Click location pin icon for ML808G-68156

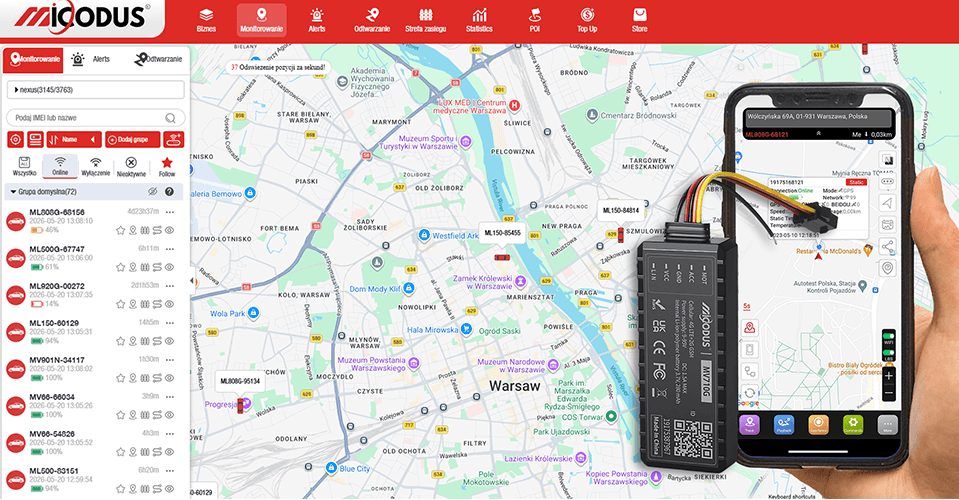(x=133, y=230)
